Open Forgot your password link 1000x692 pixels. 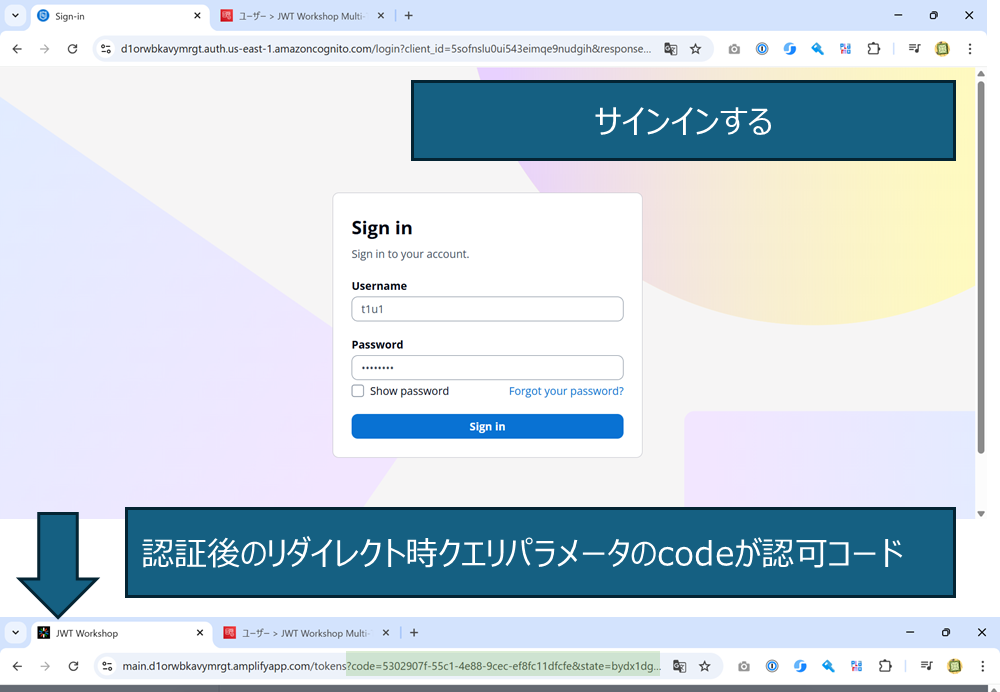(566, 391)
